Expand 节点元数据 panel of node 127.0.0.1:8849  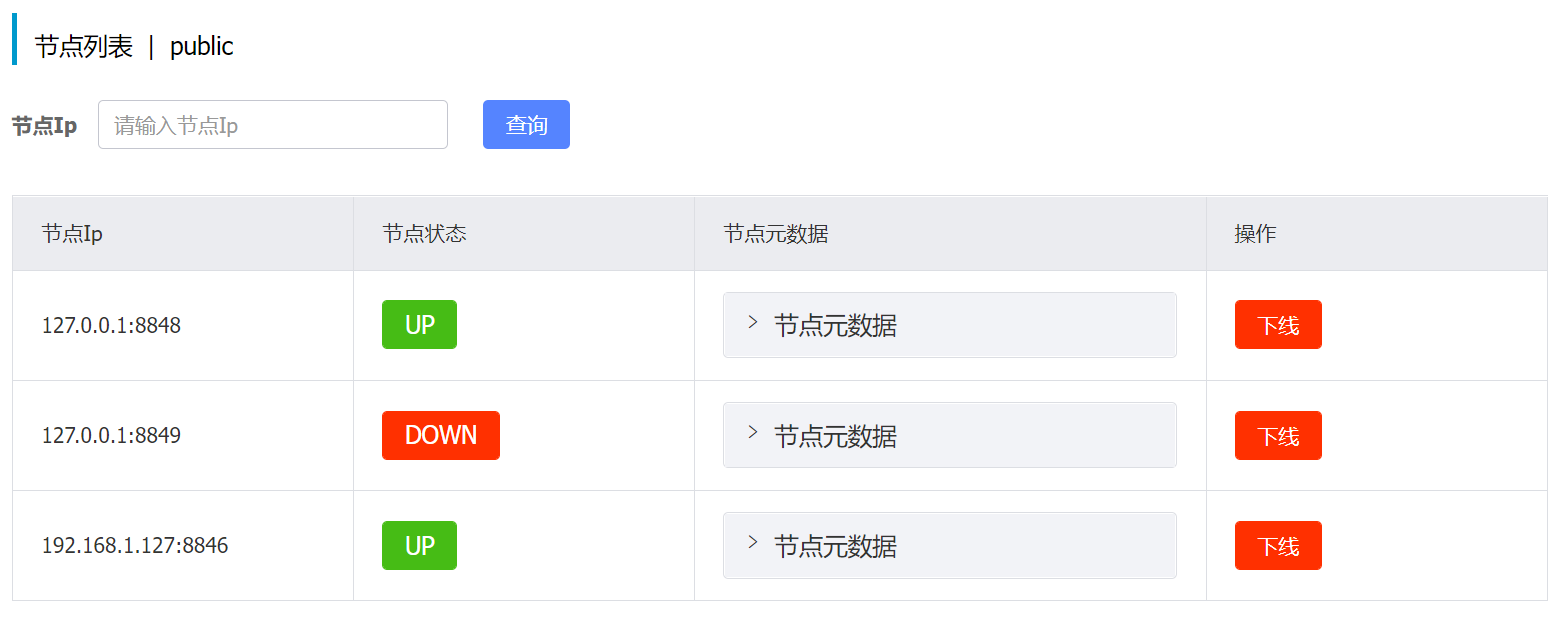click(948, 436)
